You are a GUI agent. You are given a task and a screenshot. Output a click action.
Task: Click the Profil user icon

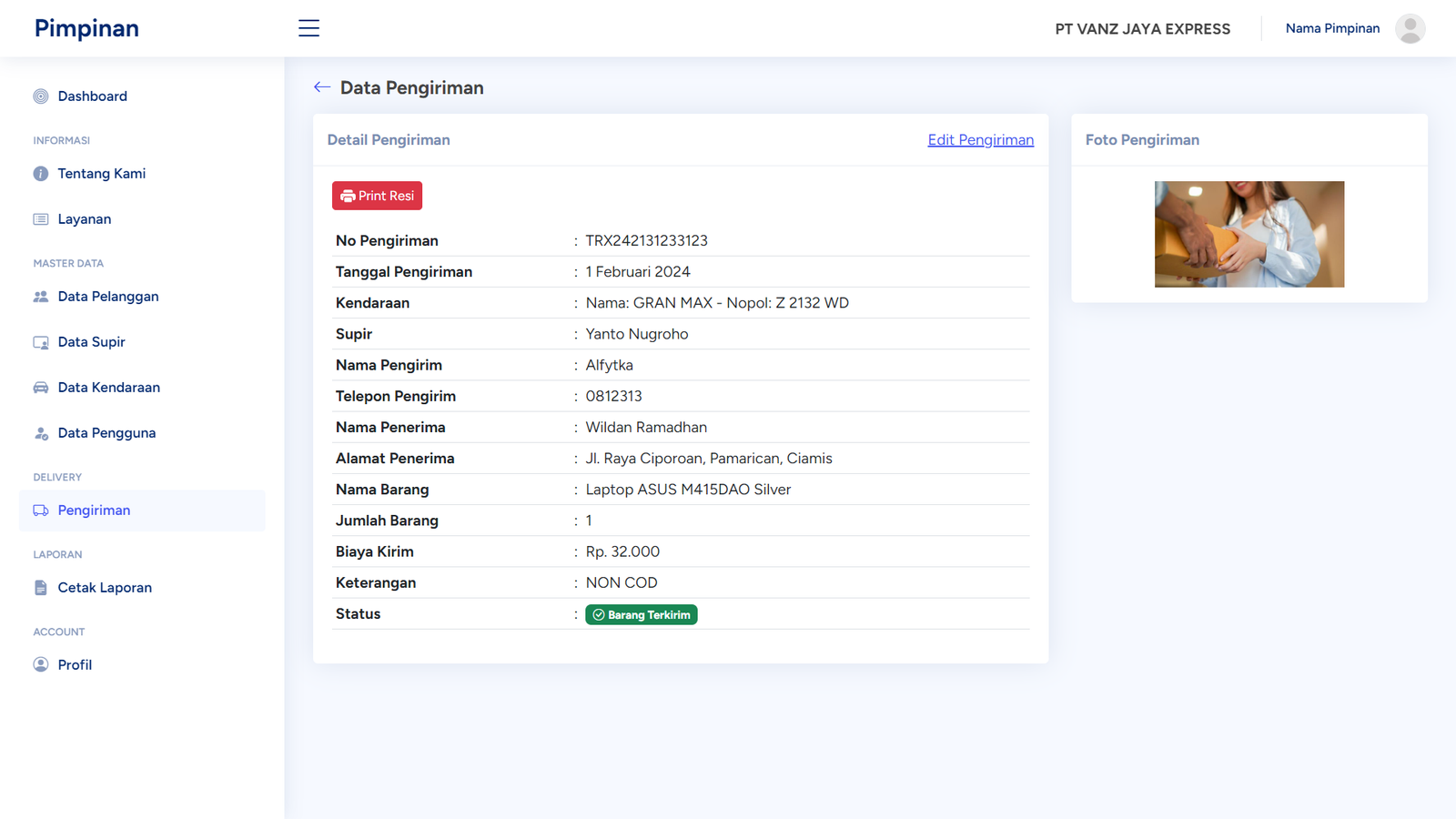pyautogui.click(x=41, y=665)
